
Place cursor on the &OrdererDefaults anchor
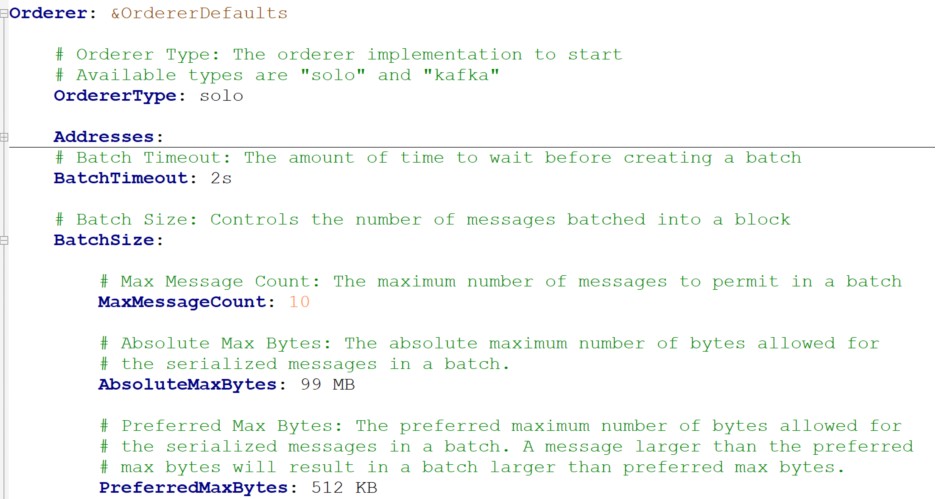[x=199, y=13]
